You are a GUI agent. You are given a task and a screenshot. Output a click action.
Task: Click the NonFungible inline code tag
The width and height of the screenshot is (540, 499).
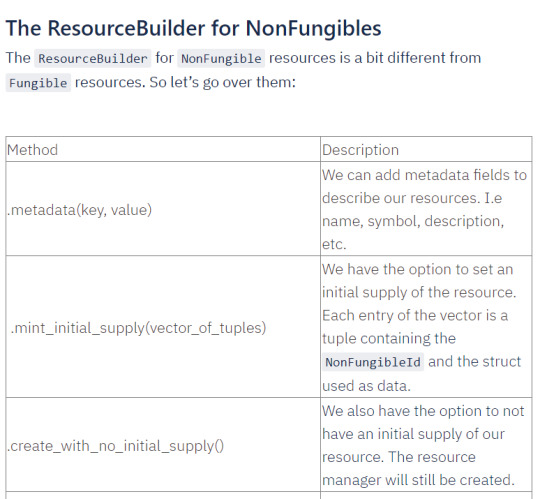point(221,58)
